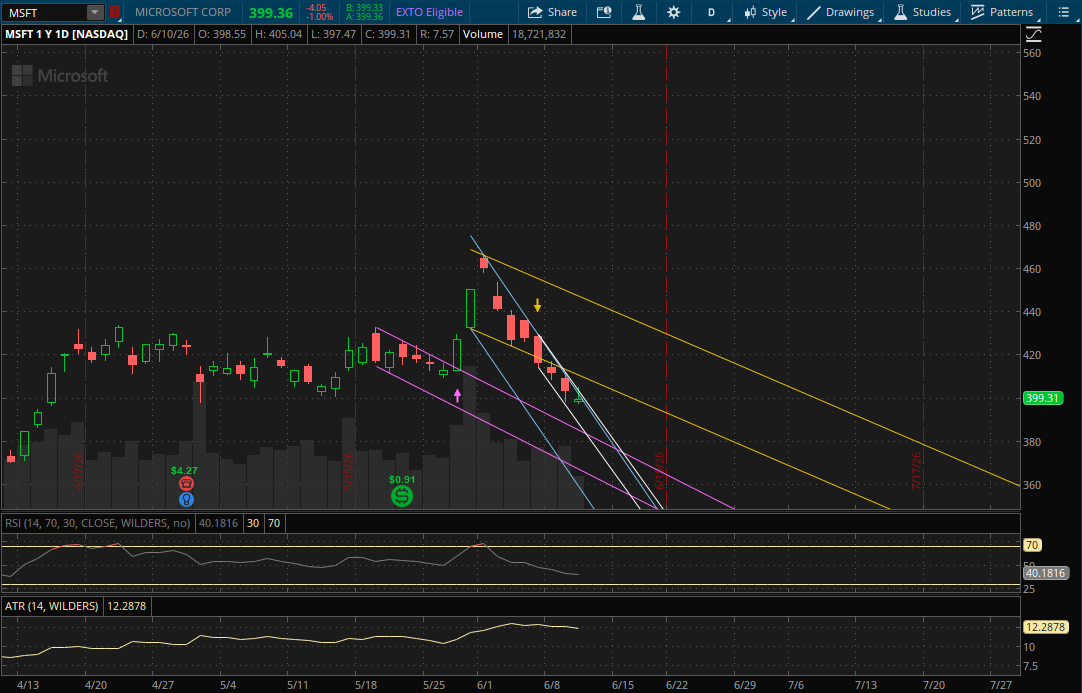Click the red phone conference call icon
The height and width of the screenshot is (693, 1082).
tap(186, 484)
